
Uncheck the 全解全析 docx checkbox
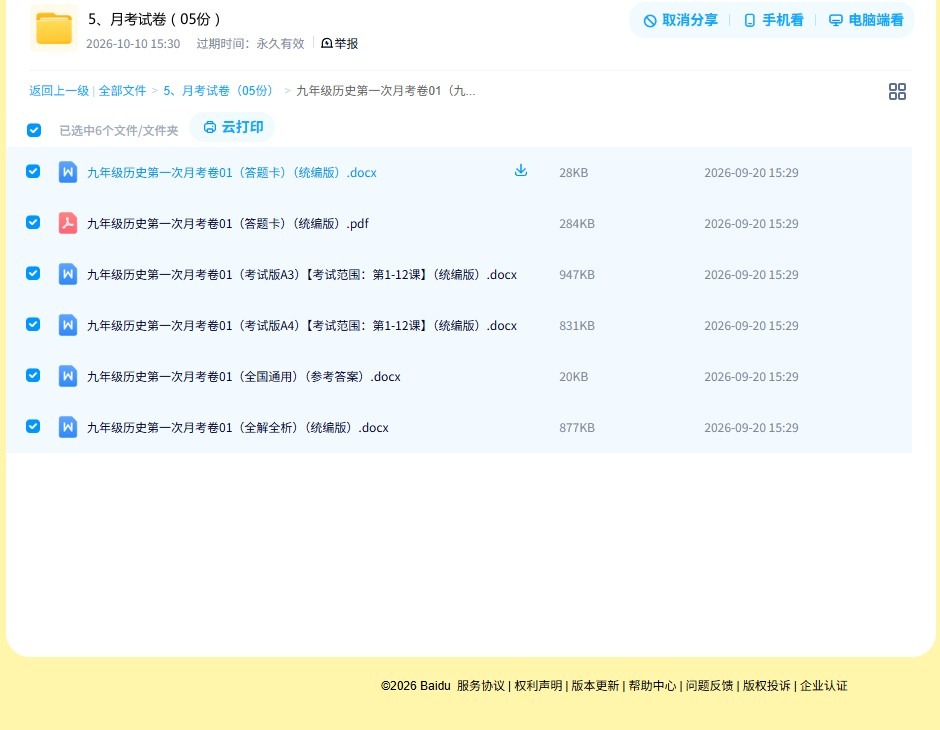[33, 426]
